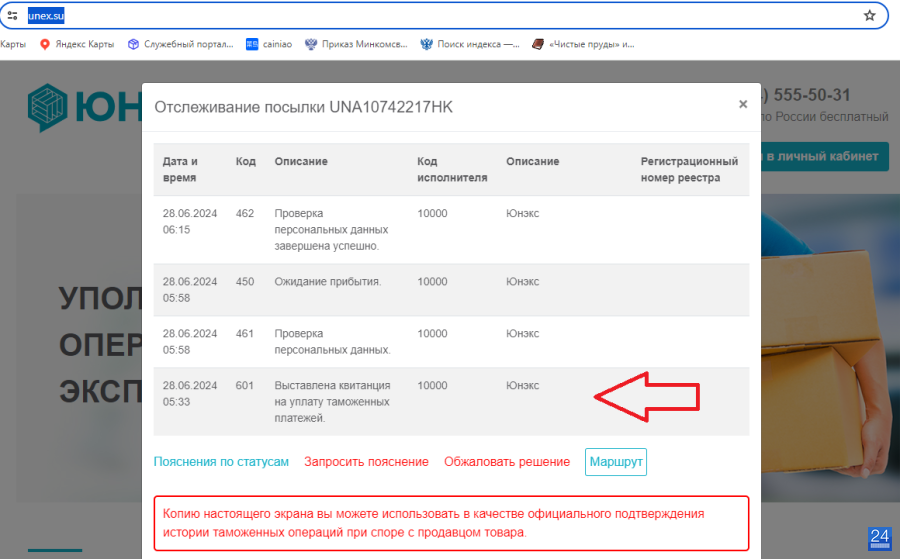Image resolution: width=900 pixels, height=559 pixels.
Task: Open the Поиск индекса bookmark
Action: coord(470,44)
